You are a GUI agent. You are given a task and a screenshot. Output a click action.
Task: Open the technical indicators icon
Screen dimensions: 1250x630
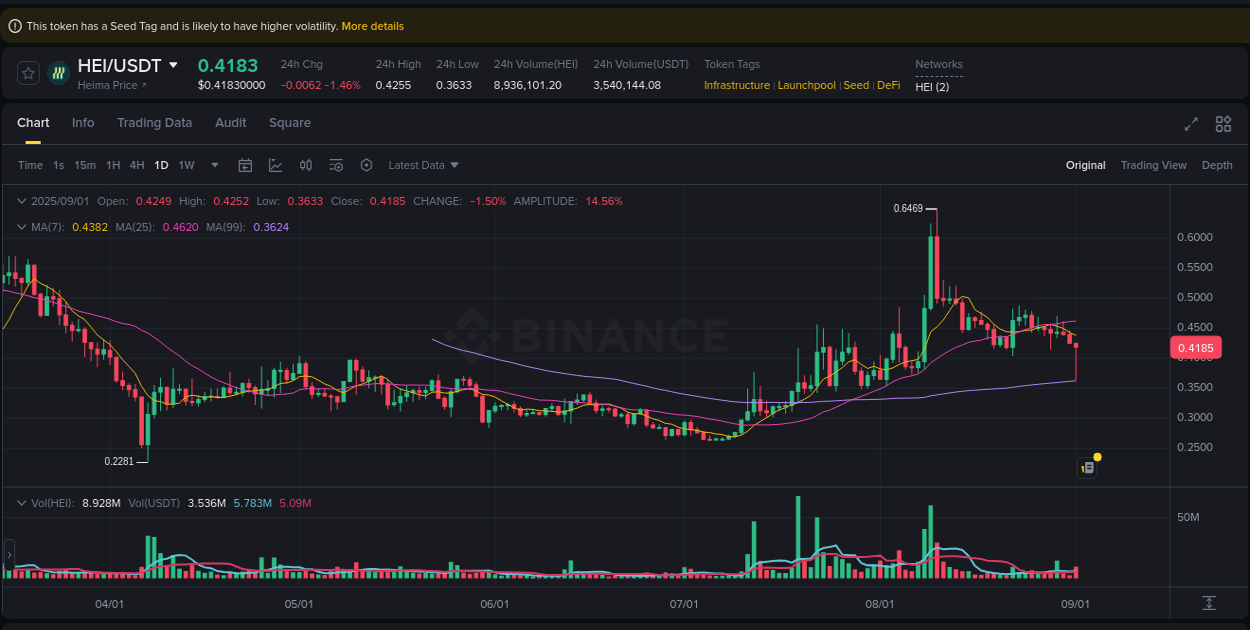pyautogui.click(x=276, y=165)
